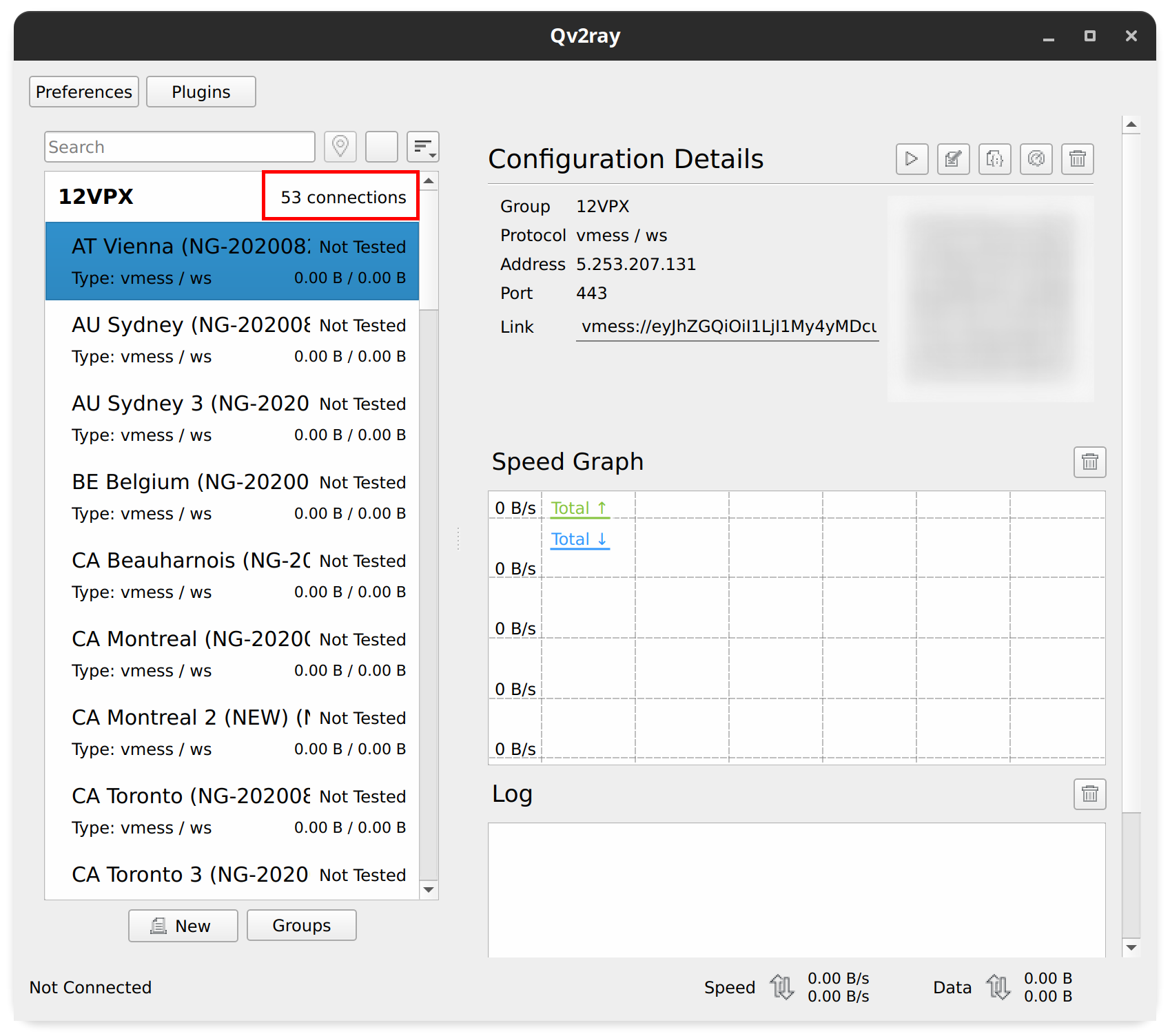Focus the Search input field
Viewport: 1170px width, 1036px height.
click(x=179, y=147)
